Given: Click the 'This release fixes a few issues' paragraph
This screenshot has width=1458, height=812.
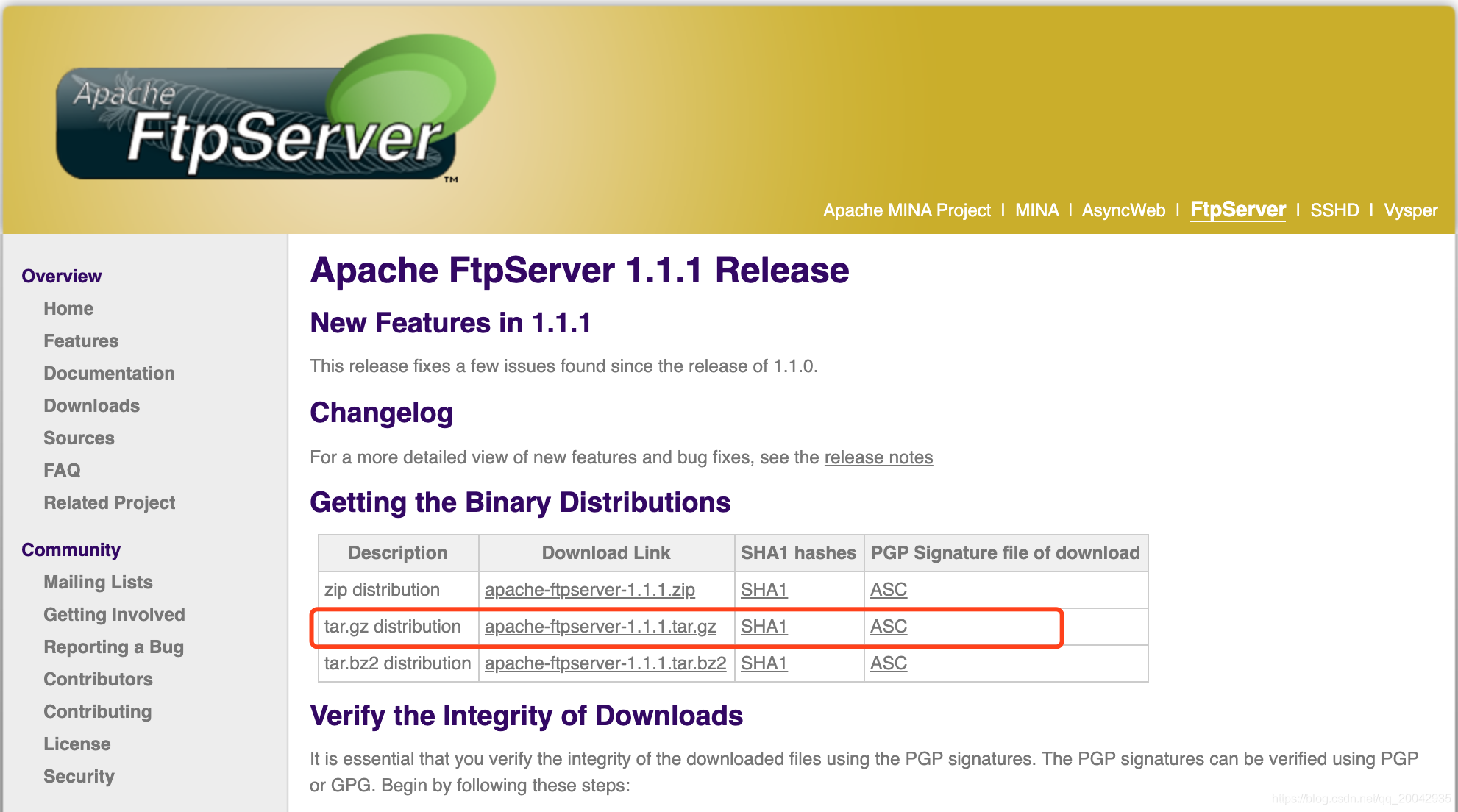Looking at the screenshot, I should pyautogui.click(x=563, y=366).
